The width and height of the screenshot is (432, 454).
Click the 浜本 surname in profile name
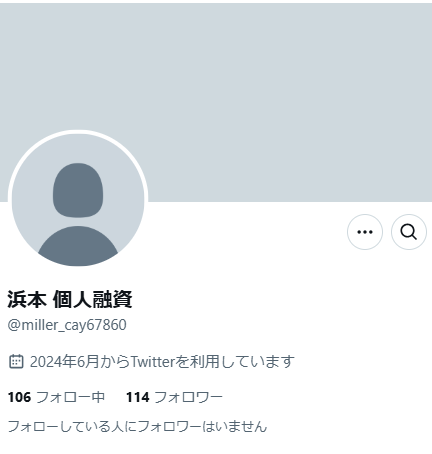[x=27, y=299]
